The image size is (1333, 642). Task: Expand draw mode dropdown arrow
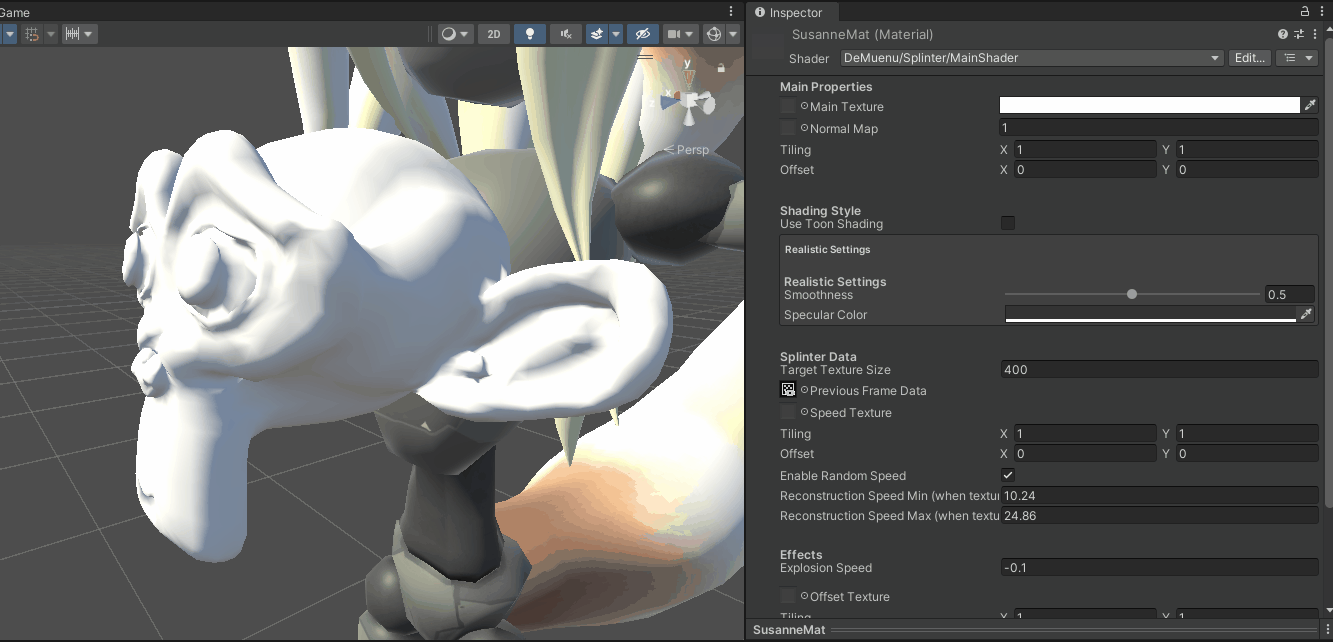(x=466, y=34)
